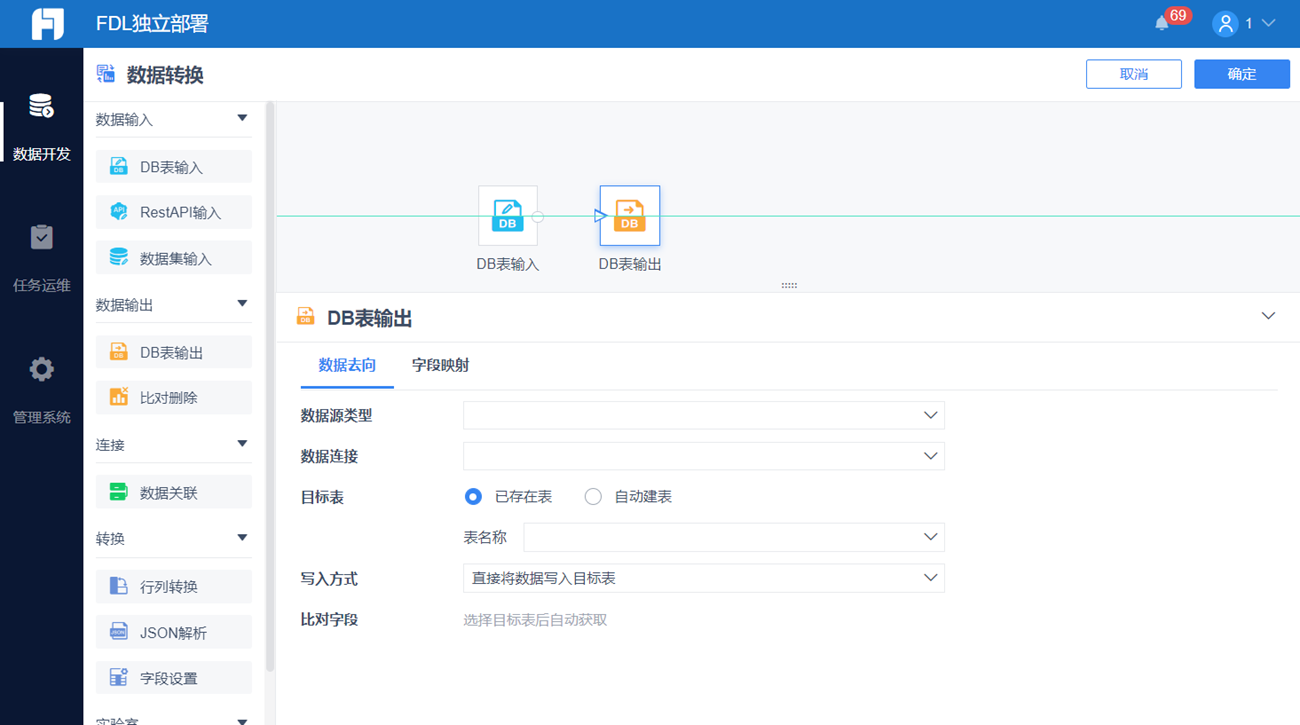Open the 任务运维 clipboard icon
Viewport: 1300px width, 725px height.
[41, 237]
